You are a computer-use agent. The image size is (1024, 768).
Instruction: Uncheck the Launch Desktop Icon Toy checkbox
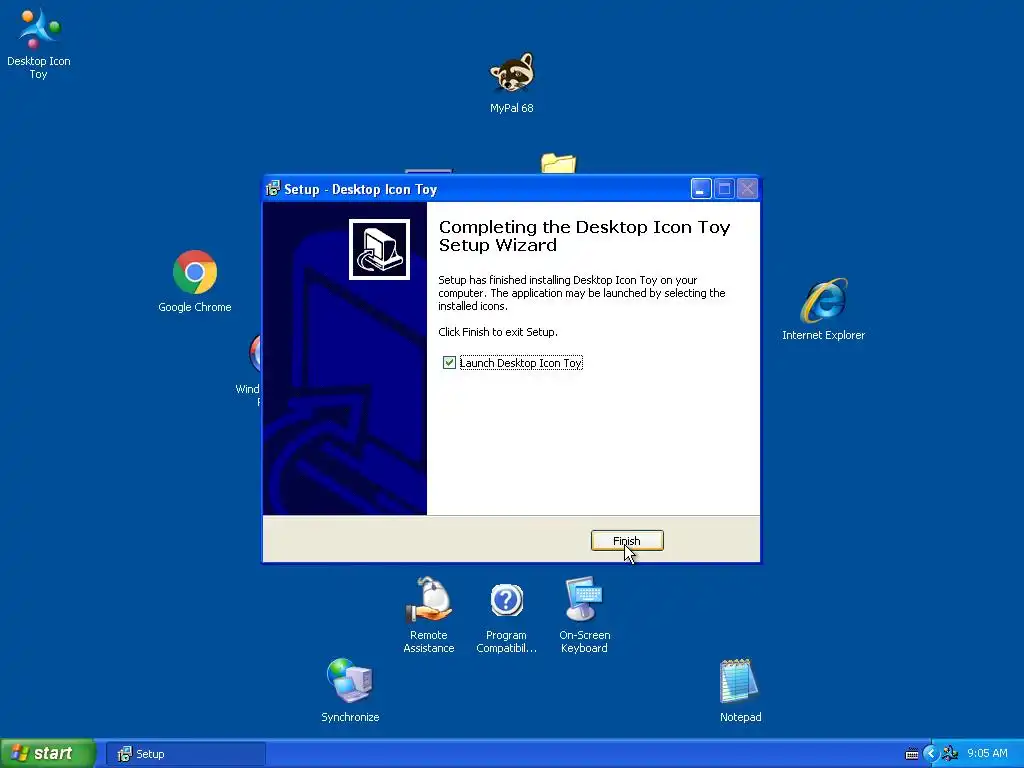tap(449, 362)
